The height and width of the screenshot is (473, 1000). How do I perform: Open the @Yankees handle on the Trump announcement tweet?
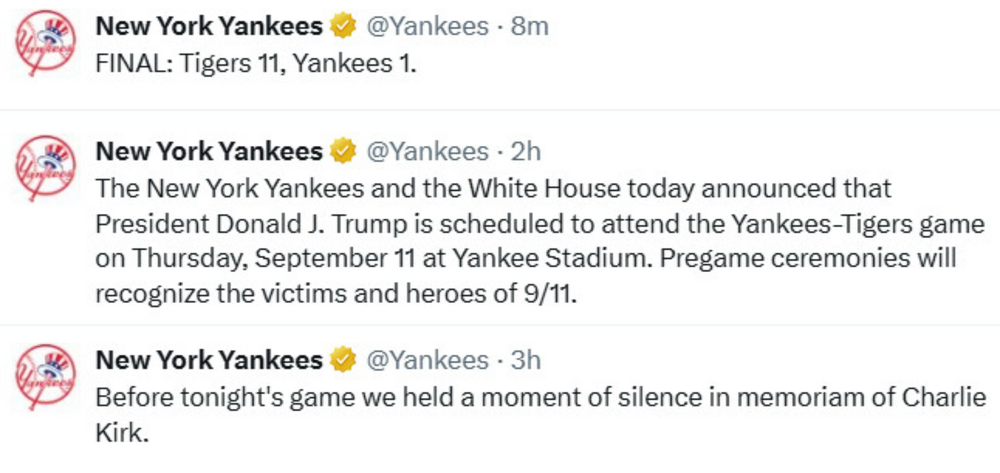[428, 152]
